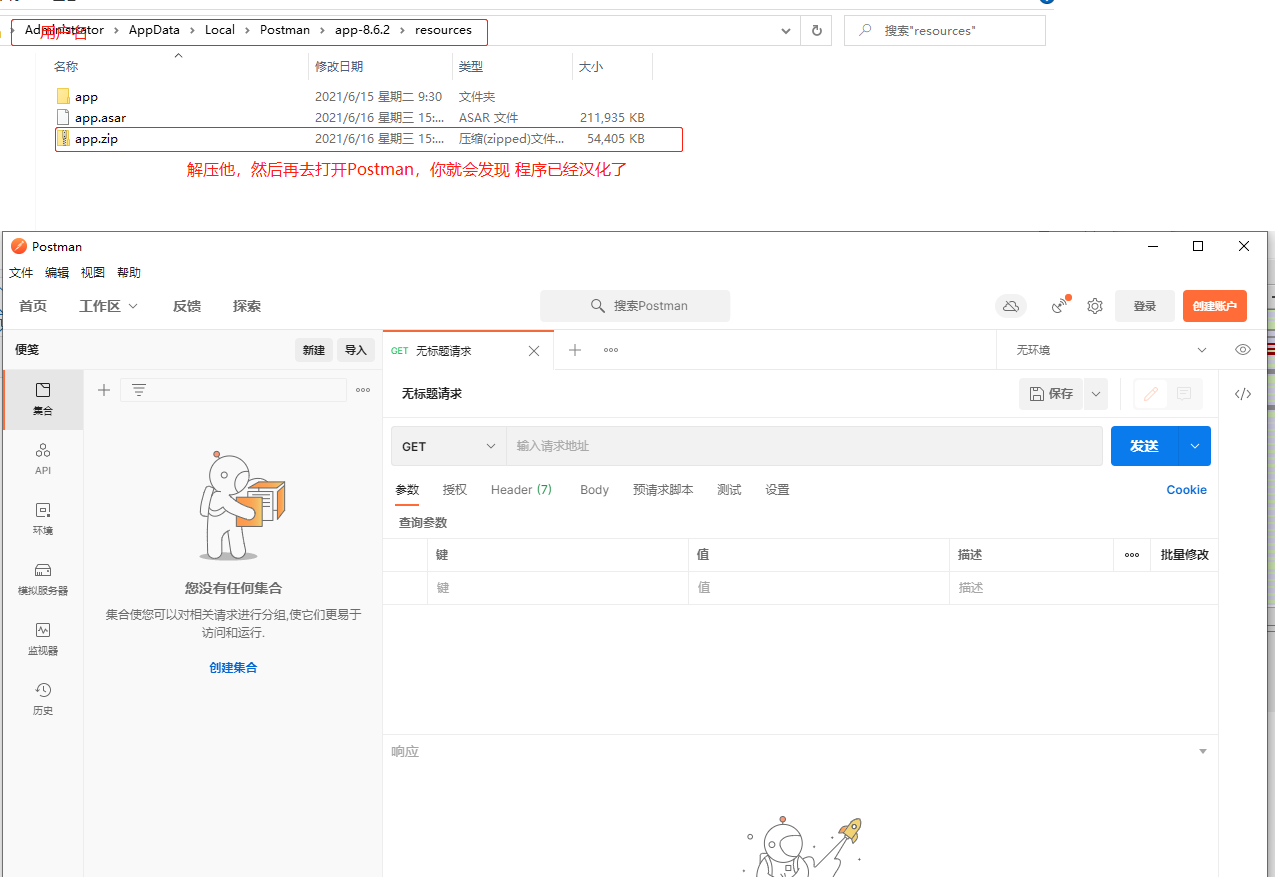This screenshot has width=1280, height=888.
Task: Save the request with 保存 button
Action: click(1051, 394)
